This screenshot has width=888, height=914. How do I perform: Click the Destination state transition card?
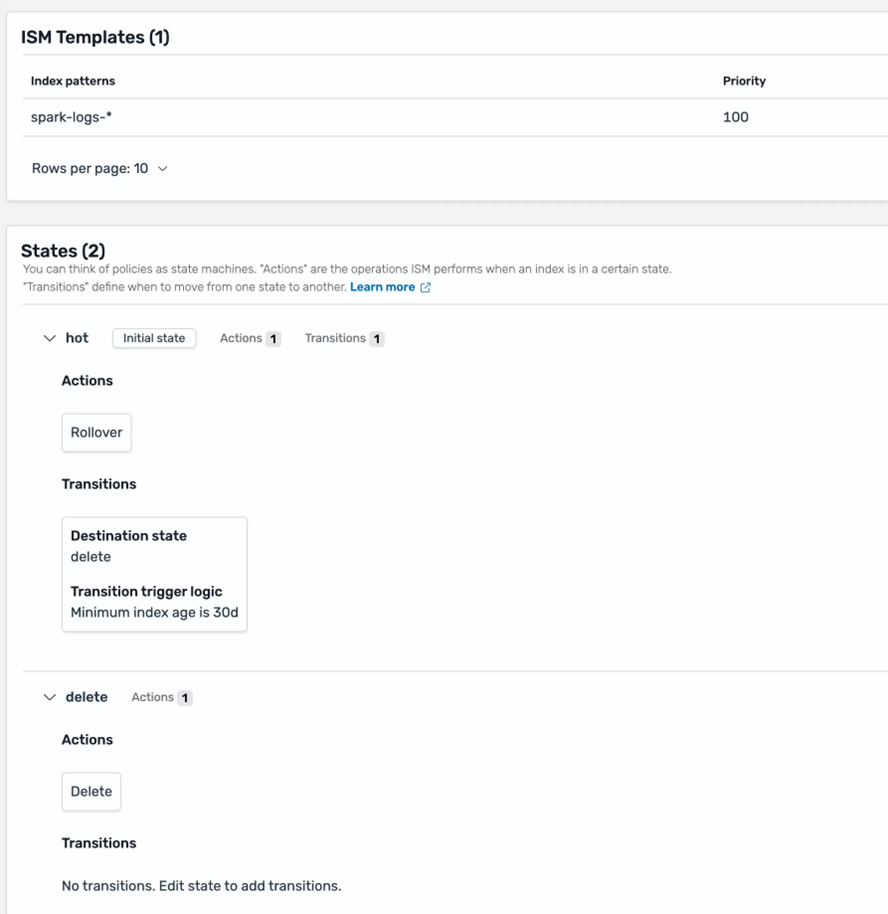click(x=154, y=574)
